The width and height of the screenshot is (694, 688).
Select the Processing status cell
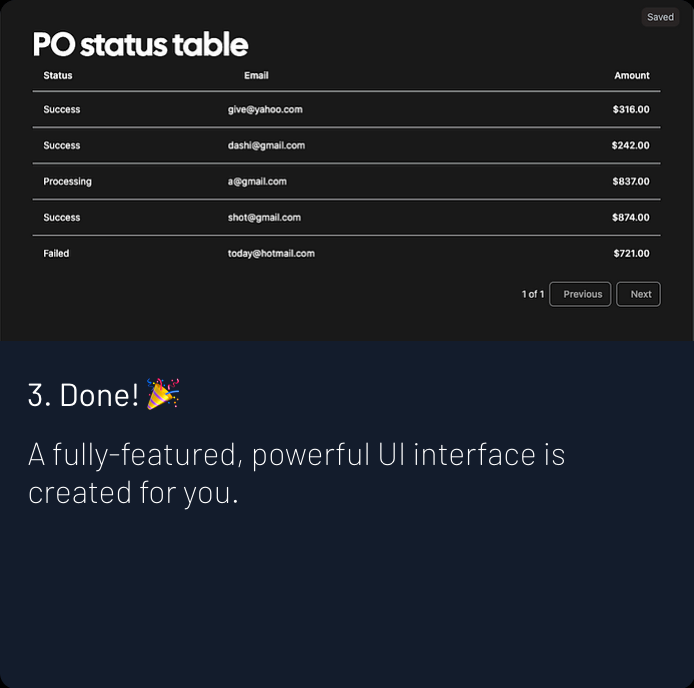pos(67,182)
